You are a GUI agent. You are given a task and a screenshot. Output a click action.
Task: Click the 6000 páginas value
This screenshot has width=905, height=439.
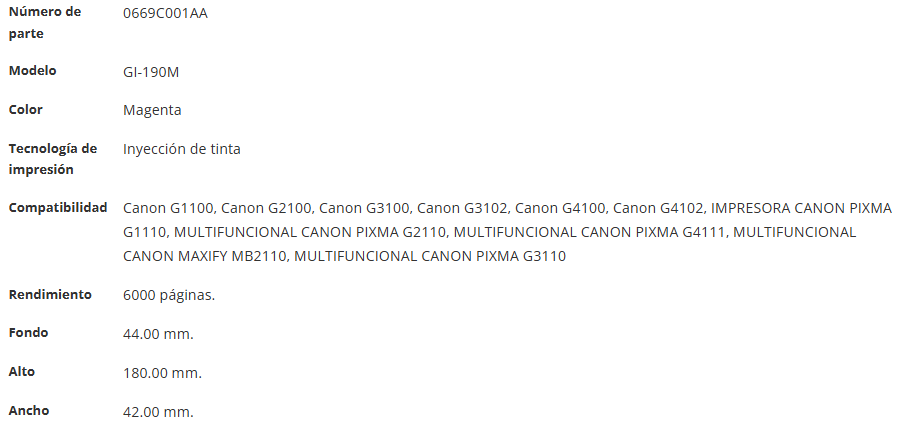(169, 295)
